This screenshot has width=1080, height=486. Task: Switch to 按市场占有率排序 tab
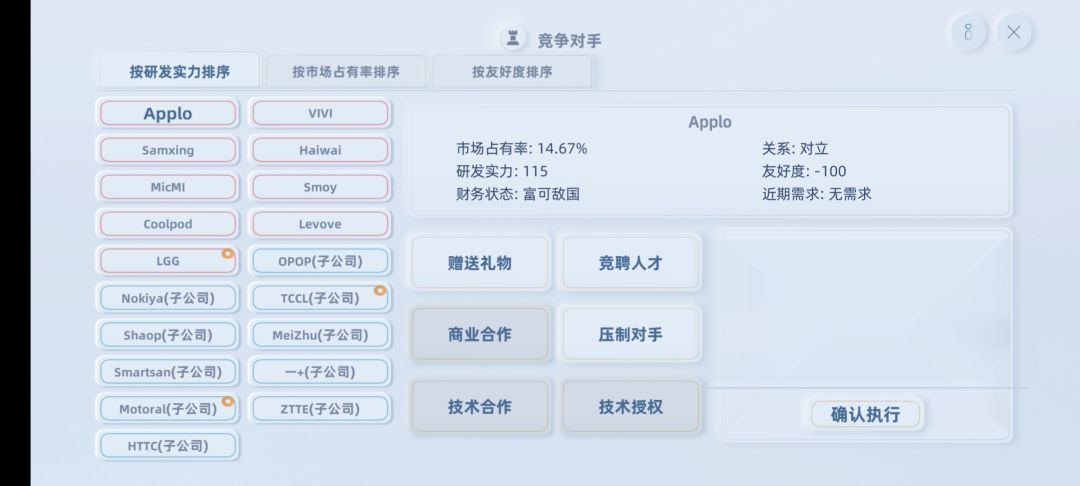click(x=346, y=72)
